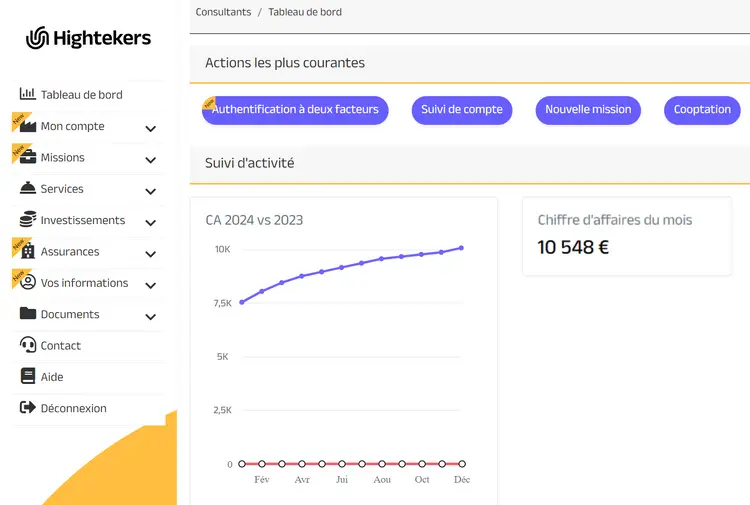Click the Consultants breadcrumb link
Viewport: 750px width, 505px height.
[223, 12]
